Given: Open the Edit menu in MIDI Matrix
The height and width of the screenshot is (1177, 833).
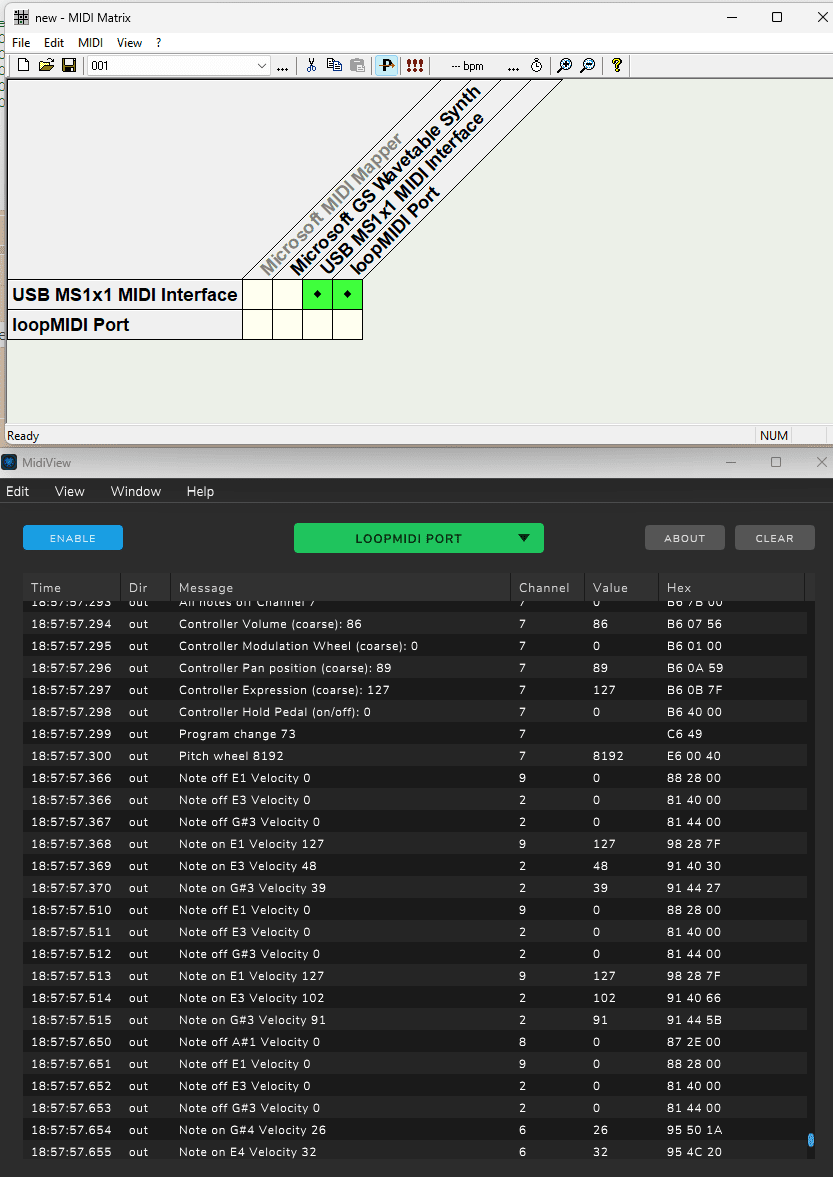Looking at the screenshot, I should point(54,43).
